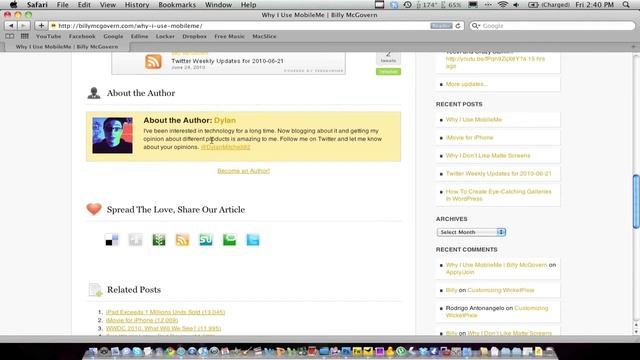The width and height of the screenshot is (640, 360).
Task: Open the yellow duck Adium icon in Dock
Action: tap(390, 351)
